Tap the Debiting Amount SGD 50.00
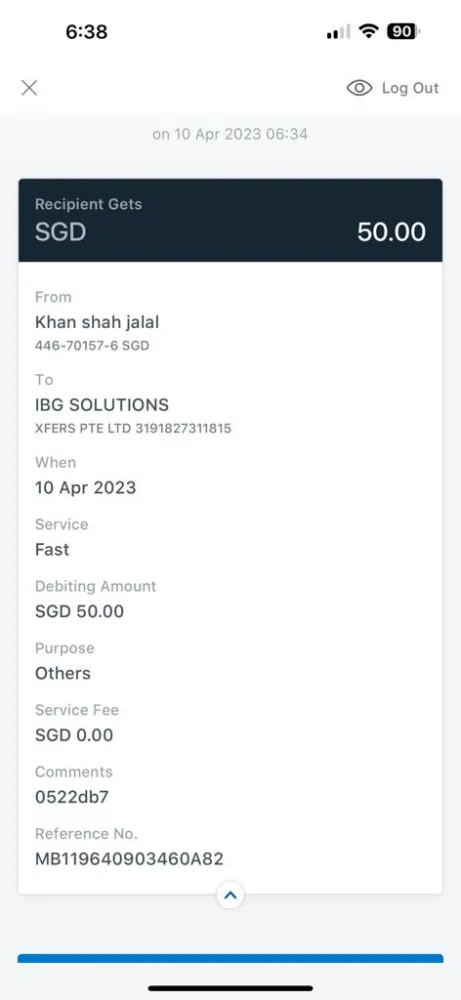Viewport: 461px width, 1000px height. click(80, 611)
